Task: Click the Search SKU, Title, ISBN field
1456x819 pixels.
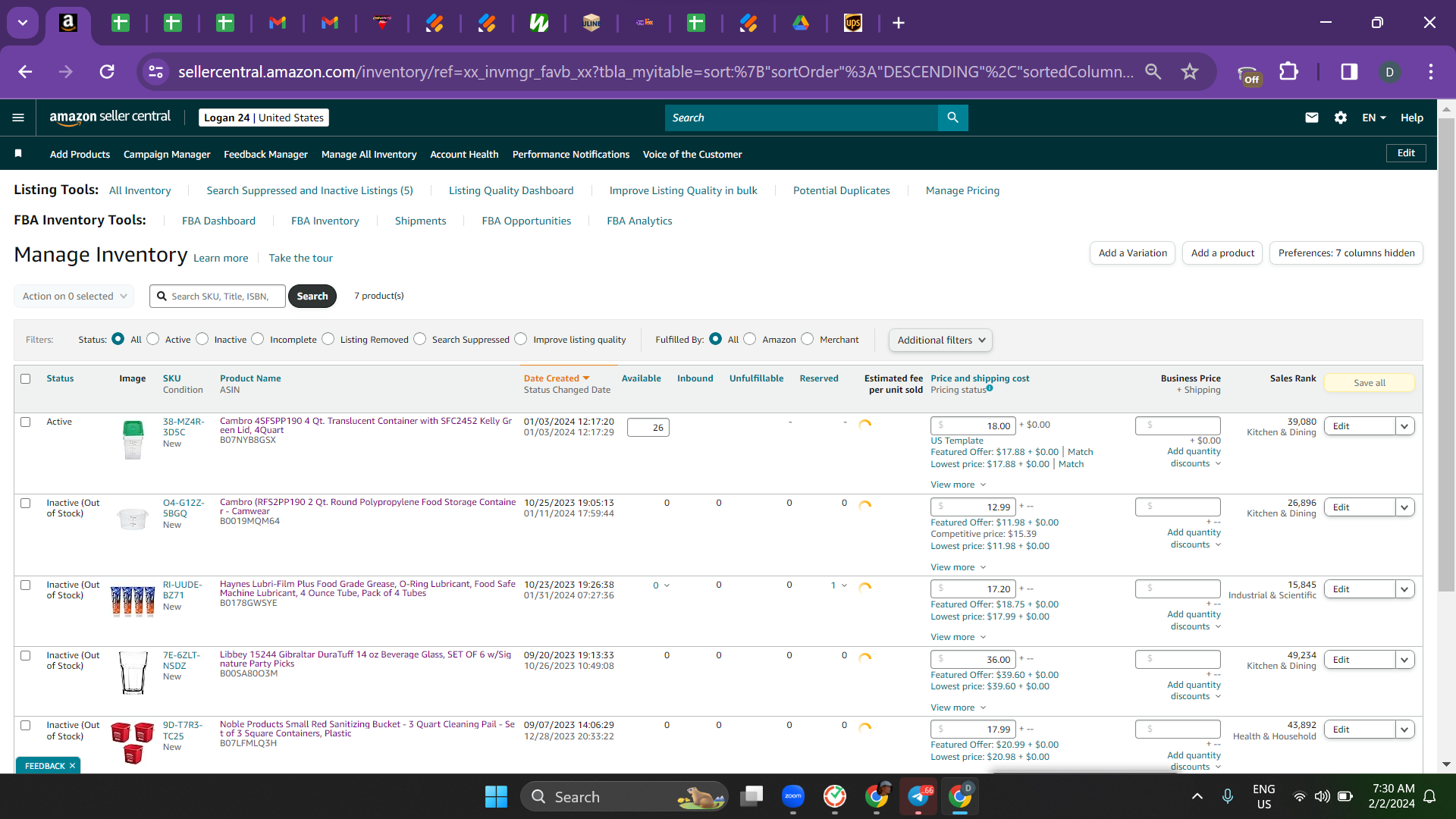Action: coord(218,297)
